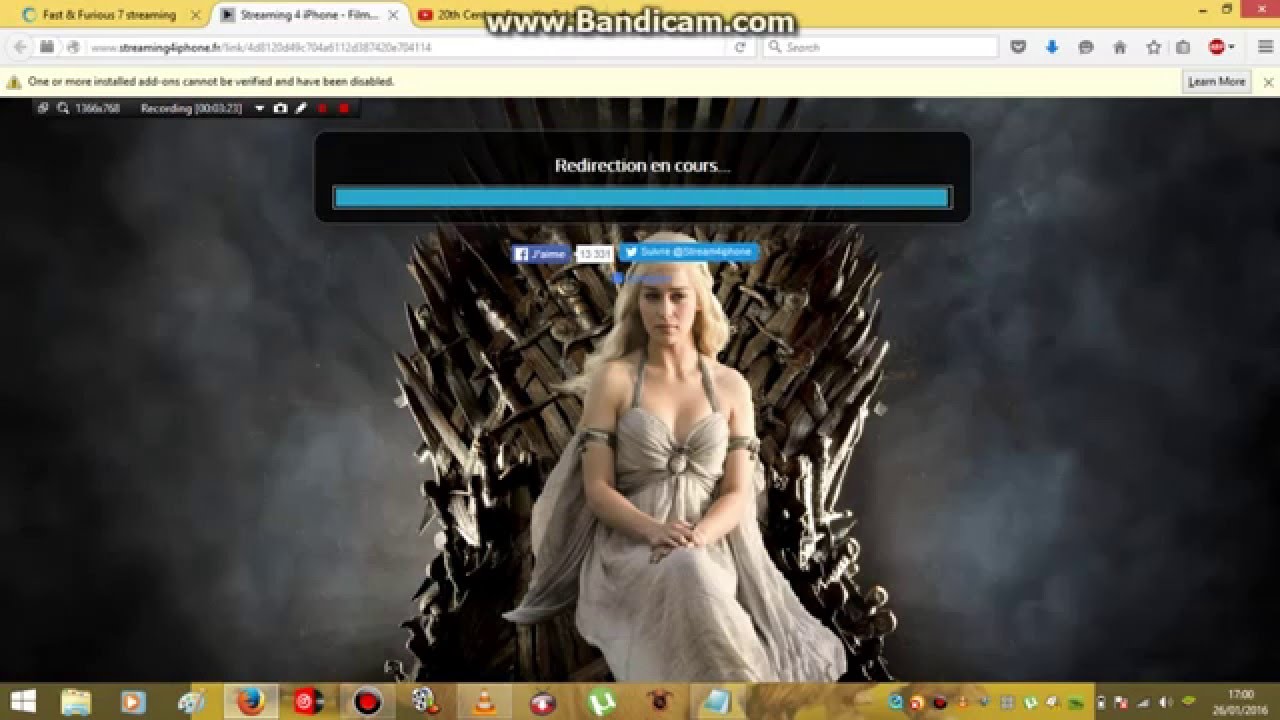Bookmark this page with the star

1153,47
